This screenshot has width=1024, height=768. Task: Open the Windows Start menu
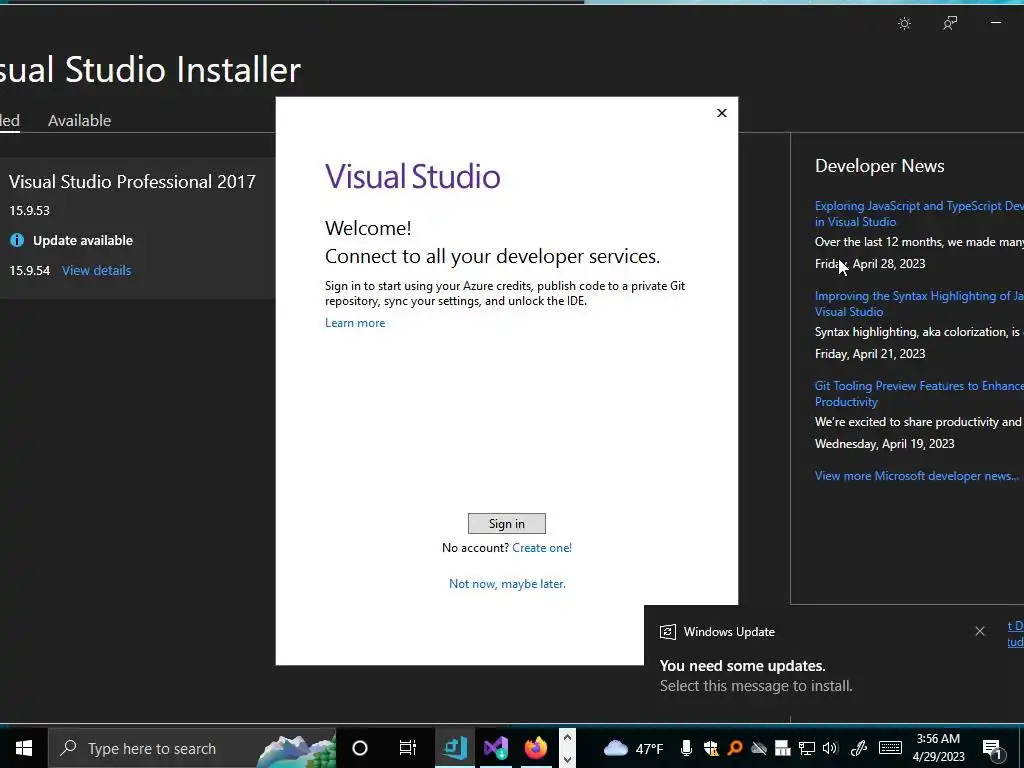[x=24, y=748]
